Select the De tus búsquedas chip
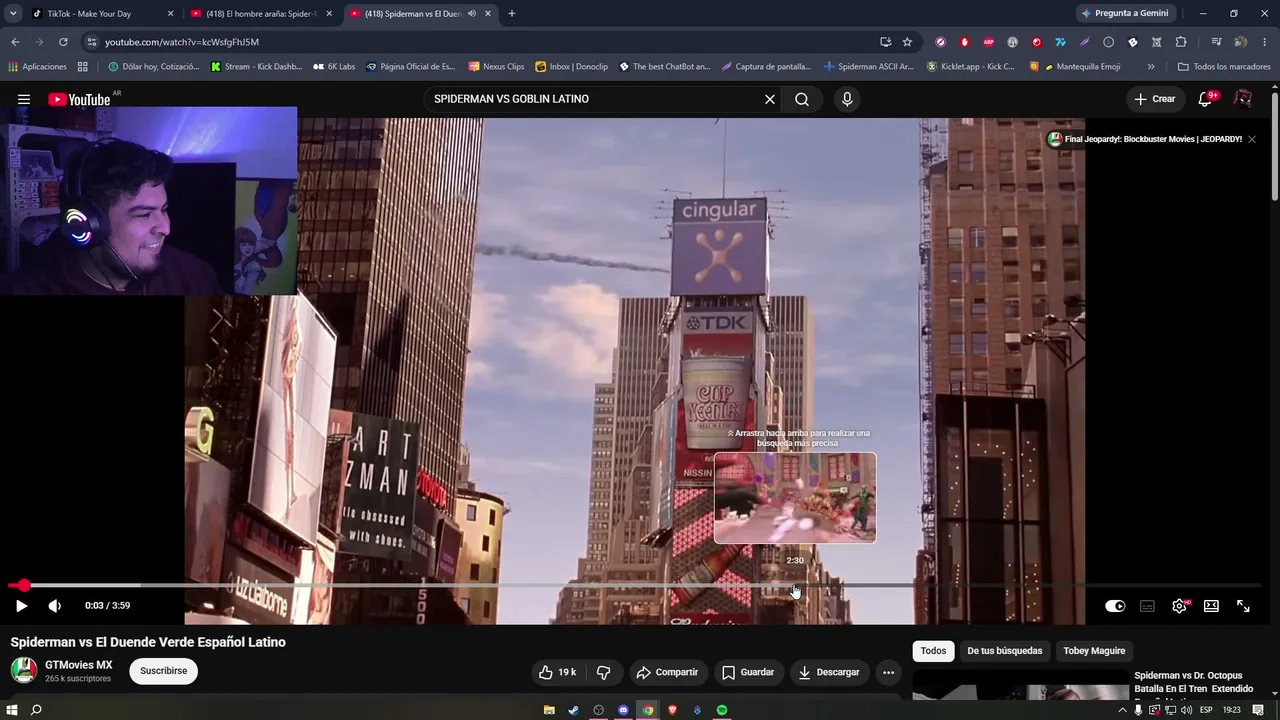The height and width of the screenshot is (720, 1280). pos(1005,651)
